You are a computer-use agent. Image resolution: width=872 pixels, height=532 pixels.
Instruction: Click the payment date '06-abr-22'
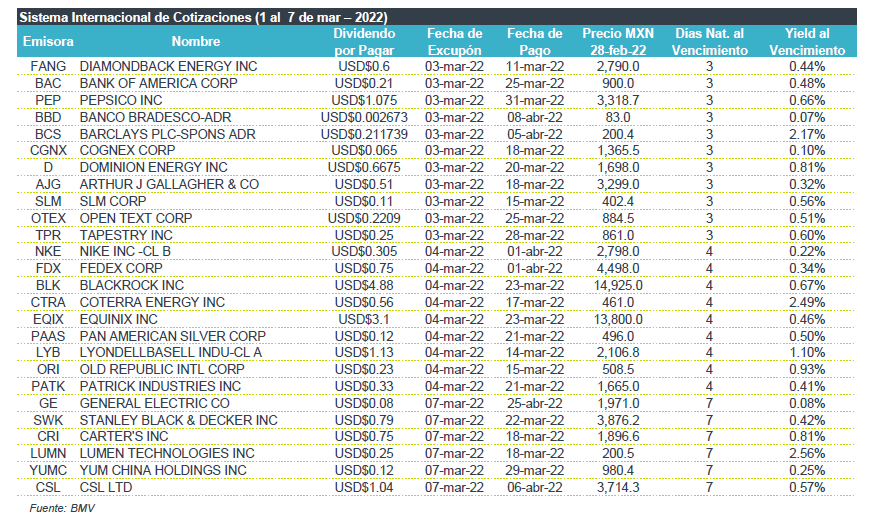click(x=534, y=488)
